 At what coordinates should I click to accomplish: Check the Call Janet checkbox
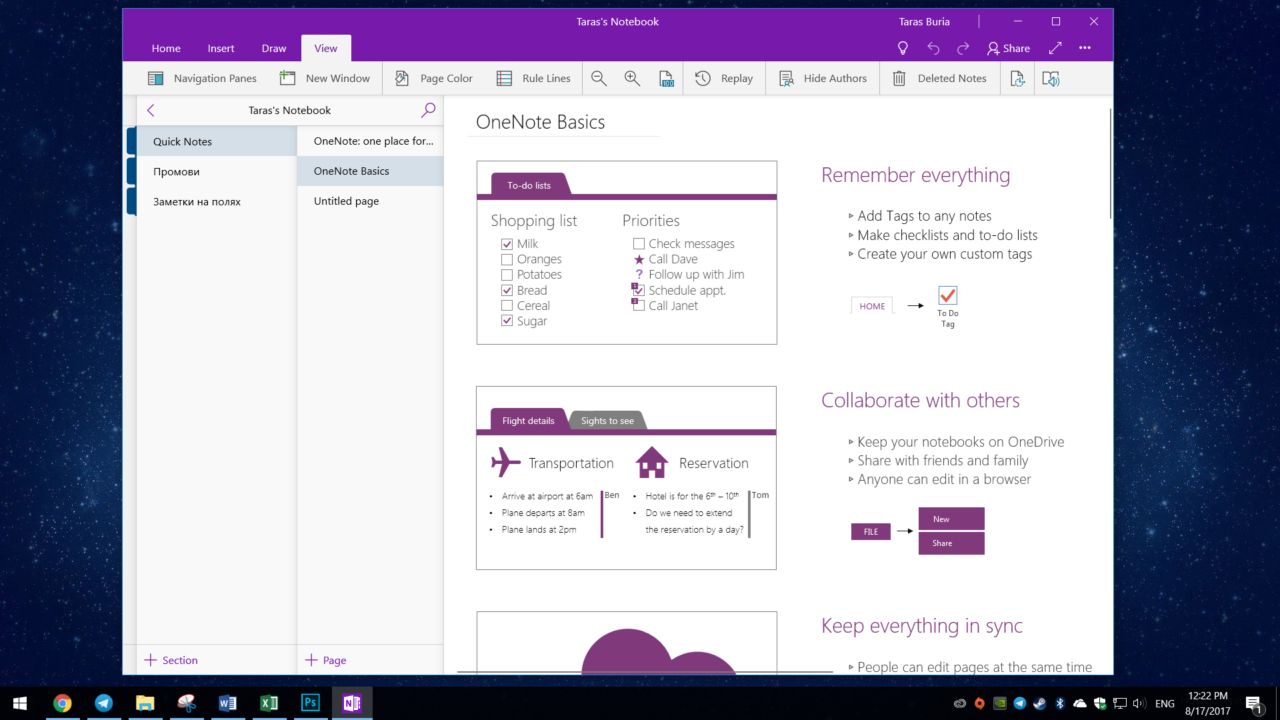[639, 306]
